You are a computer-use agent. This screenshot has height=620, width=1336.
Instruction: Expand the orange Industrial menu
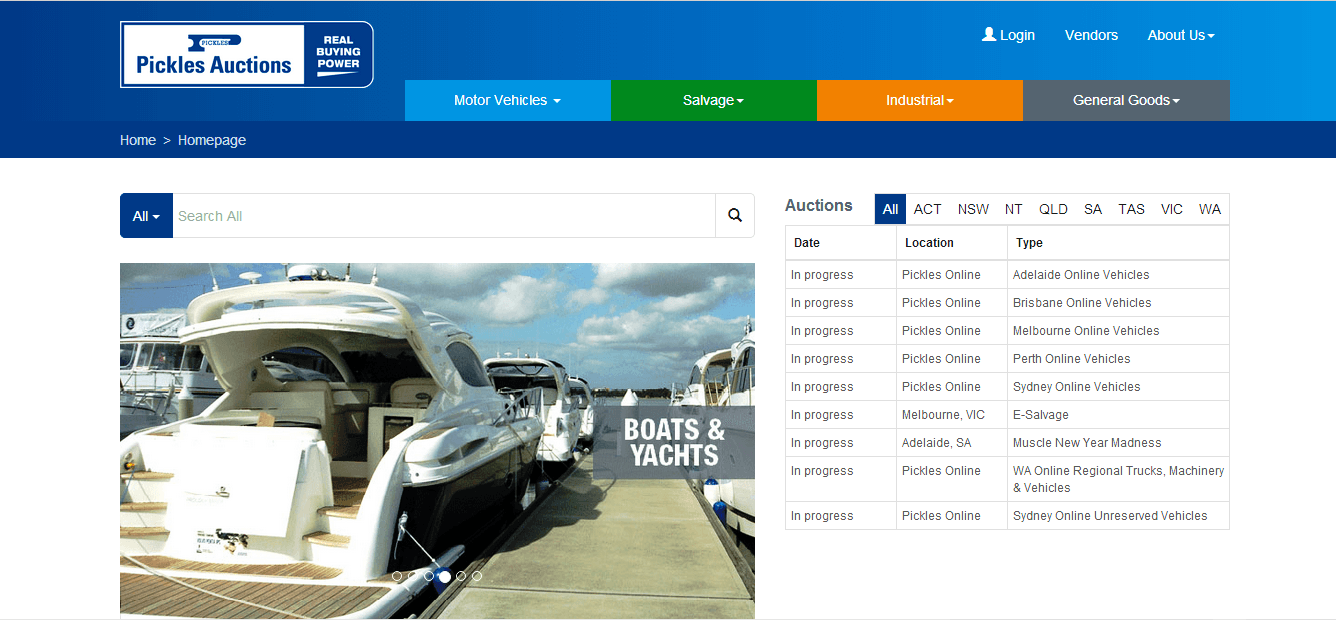(919, 100)
